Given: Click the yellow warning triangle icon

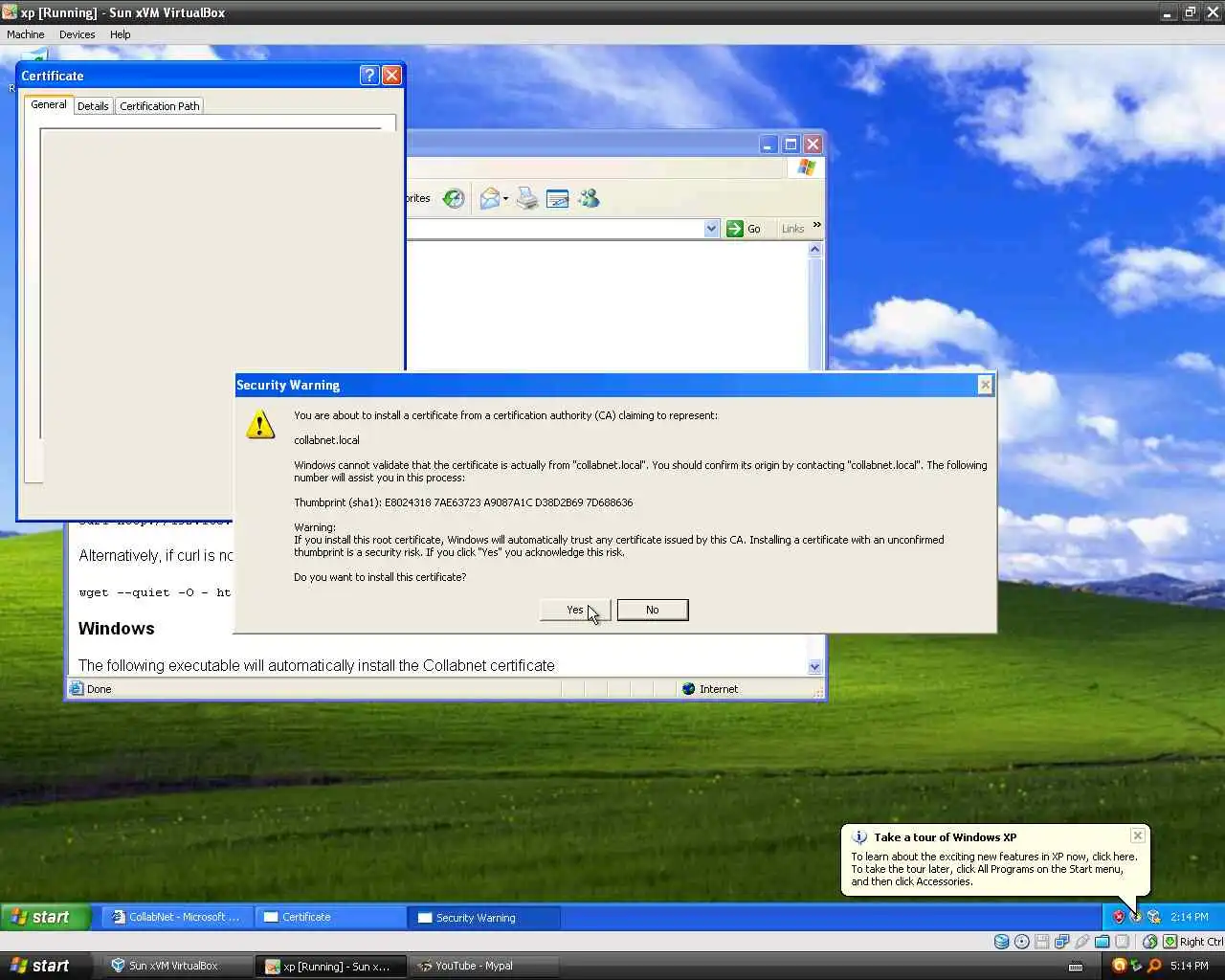Looking at the screenshot, I should coord(260,425).
